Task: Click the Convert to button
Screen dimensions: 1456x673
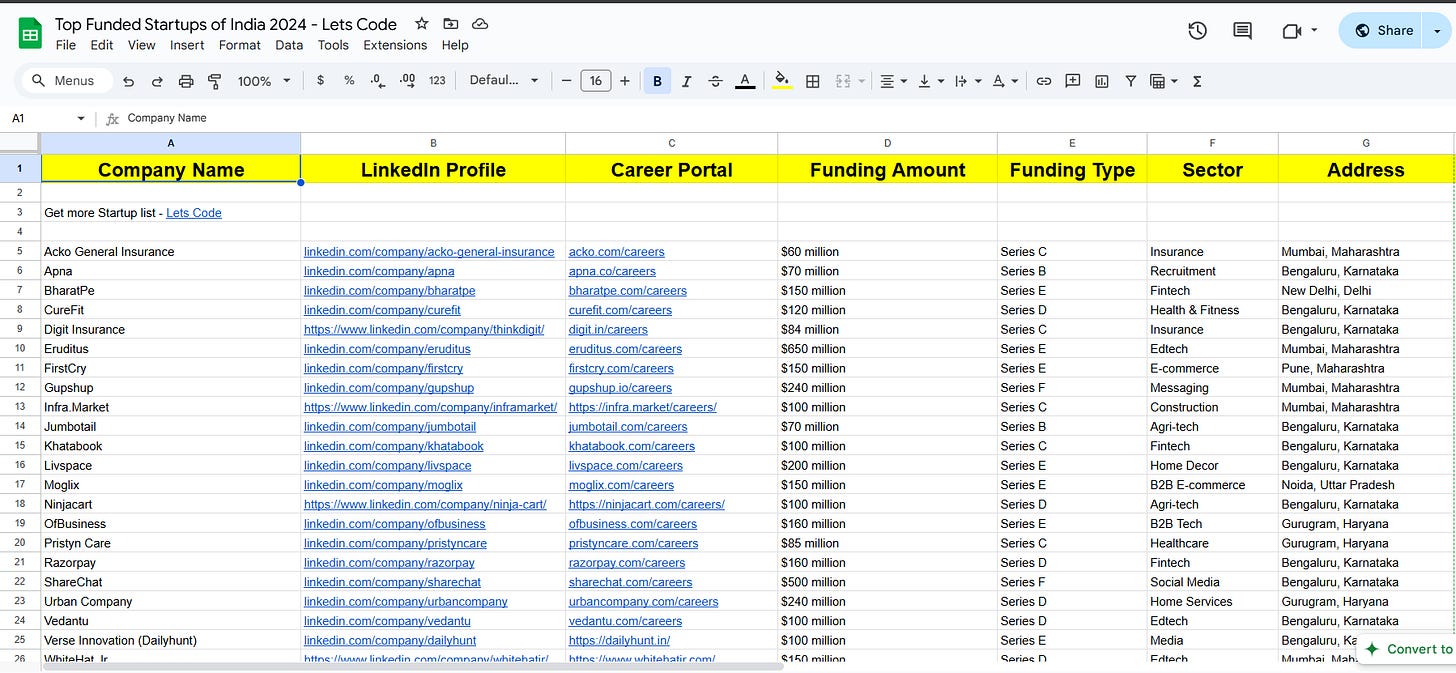Action: [1409, 649]
